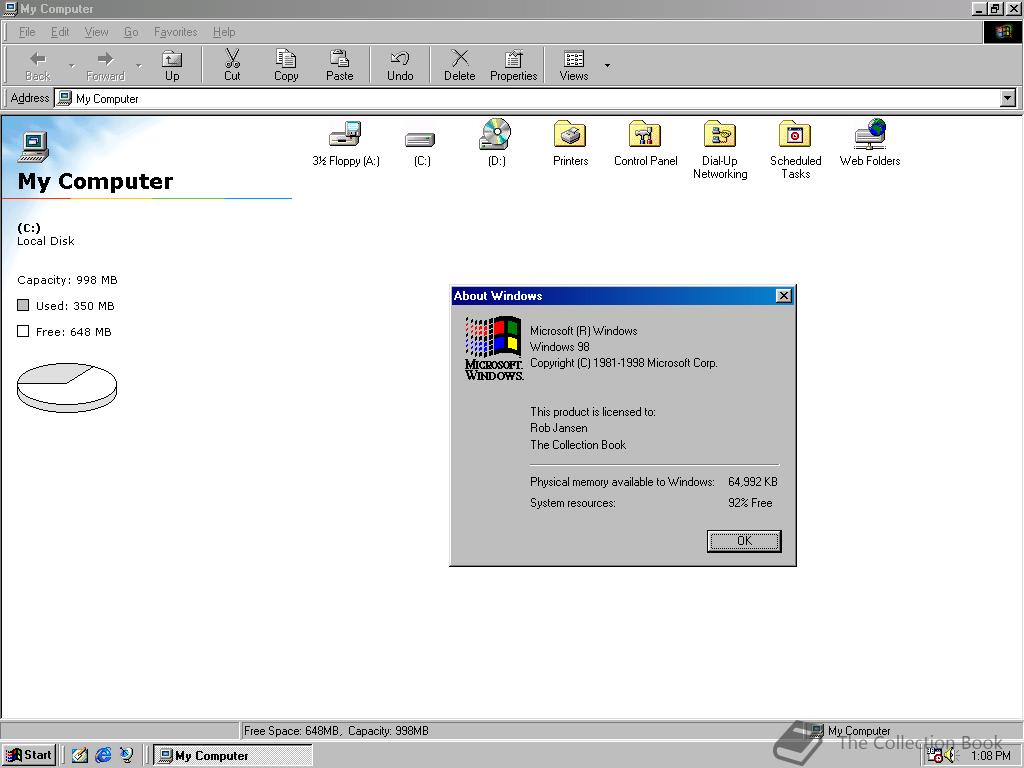This screenshot has height=768, width=1024.
Task: Click the Undo toolbar icon
Action: click(400, 66)
